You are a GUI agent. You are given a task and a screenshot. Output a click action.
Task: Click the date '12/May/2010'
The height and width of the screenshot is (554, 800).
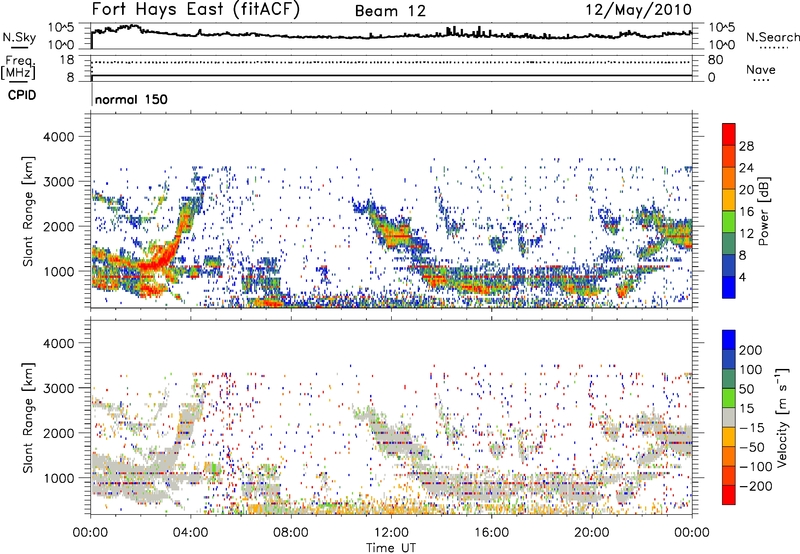click(x=639, y=10)
